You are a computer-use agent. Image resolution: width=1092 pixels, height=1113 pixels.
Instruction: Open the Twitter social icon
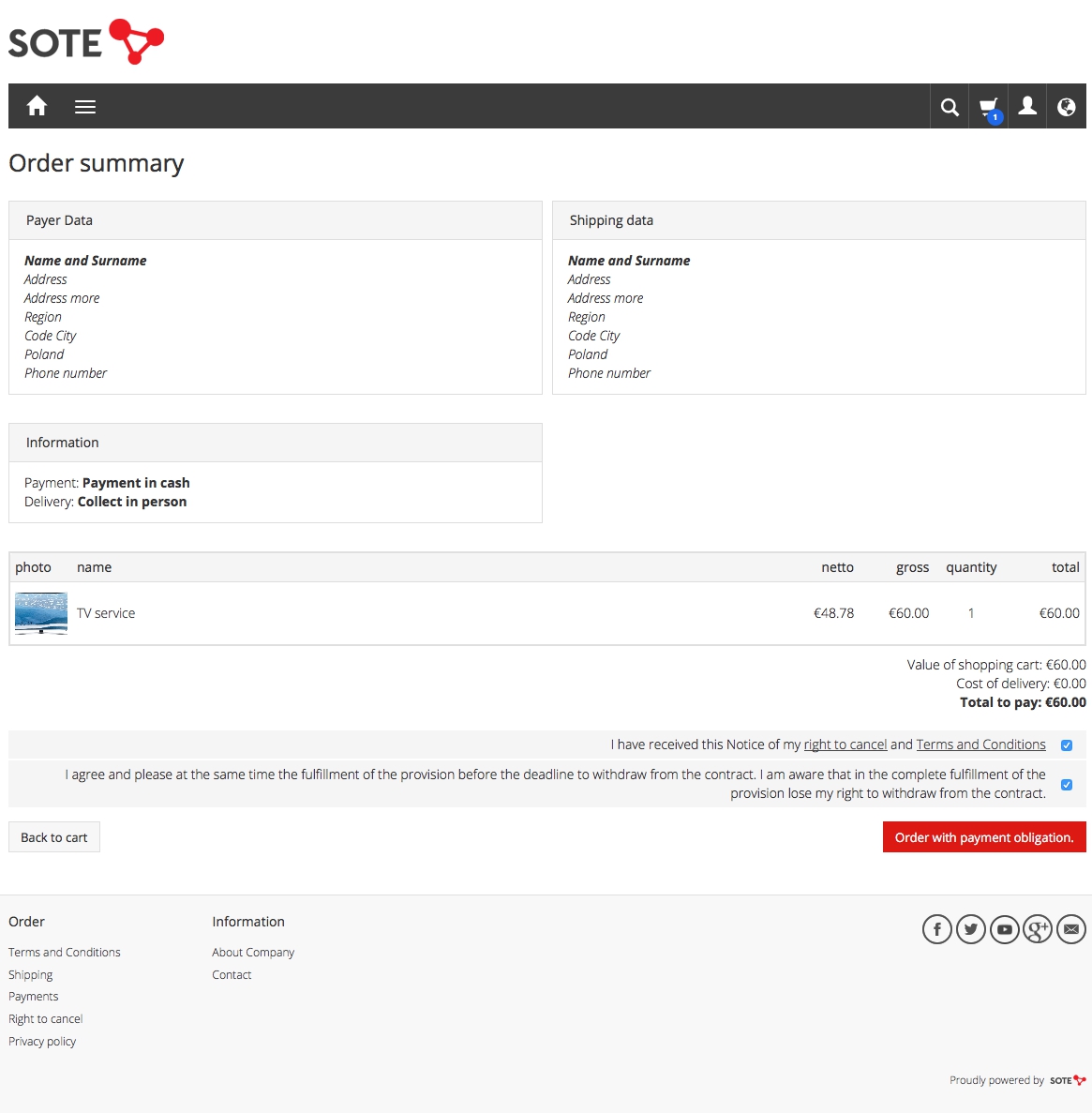pyautogui.click(x=971, y=929)
